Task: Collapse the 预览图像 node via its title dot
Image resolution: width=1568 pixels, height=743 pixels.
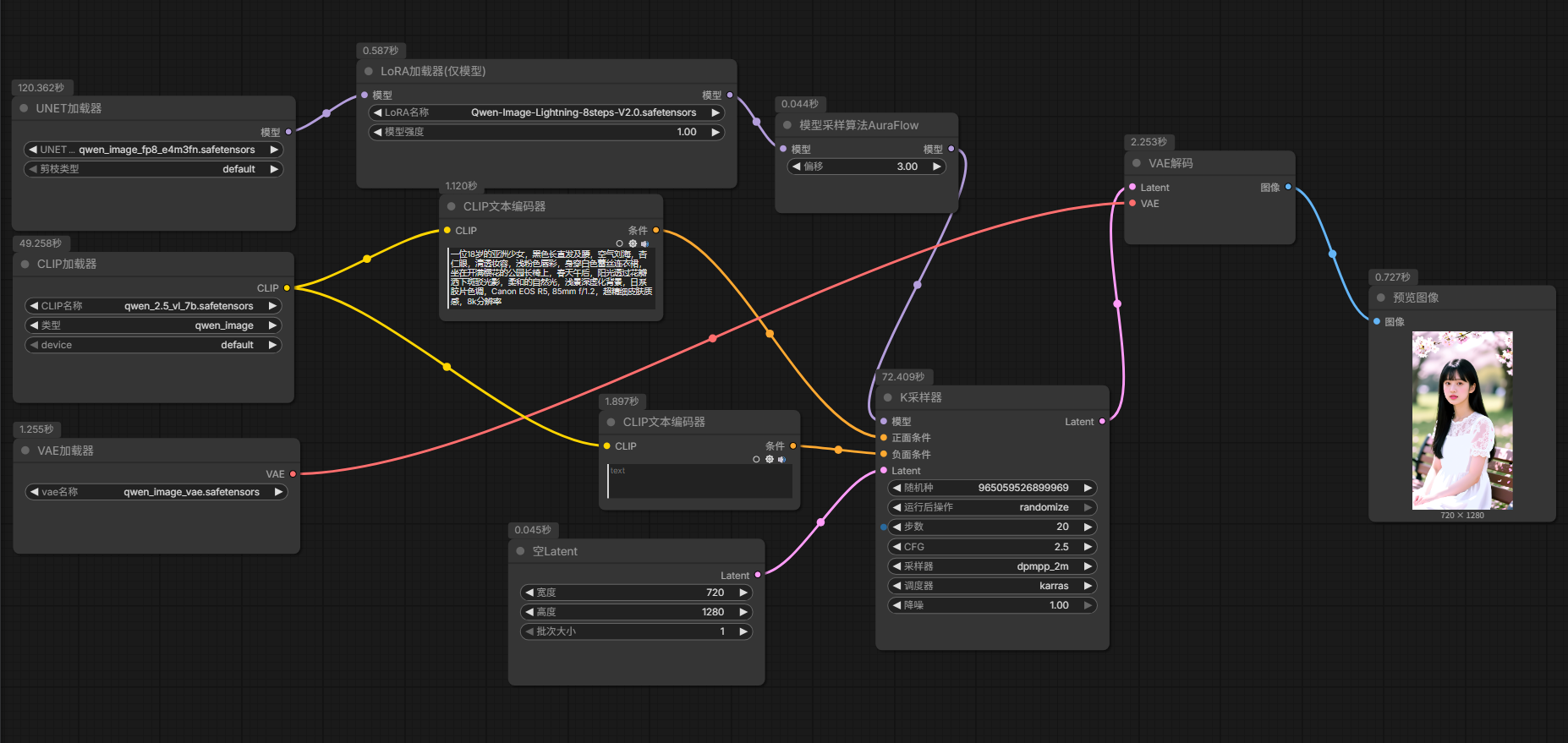Action: [x=1381, y=298]
